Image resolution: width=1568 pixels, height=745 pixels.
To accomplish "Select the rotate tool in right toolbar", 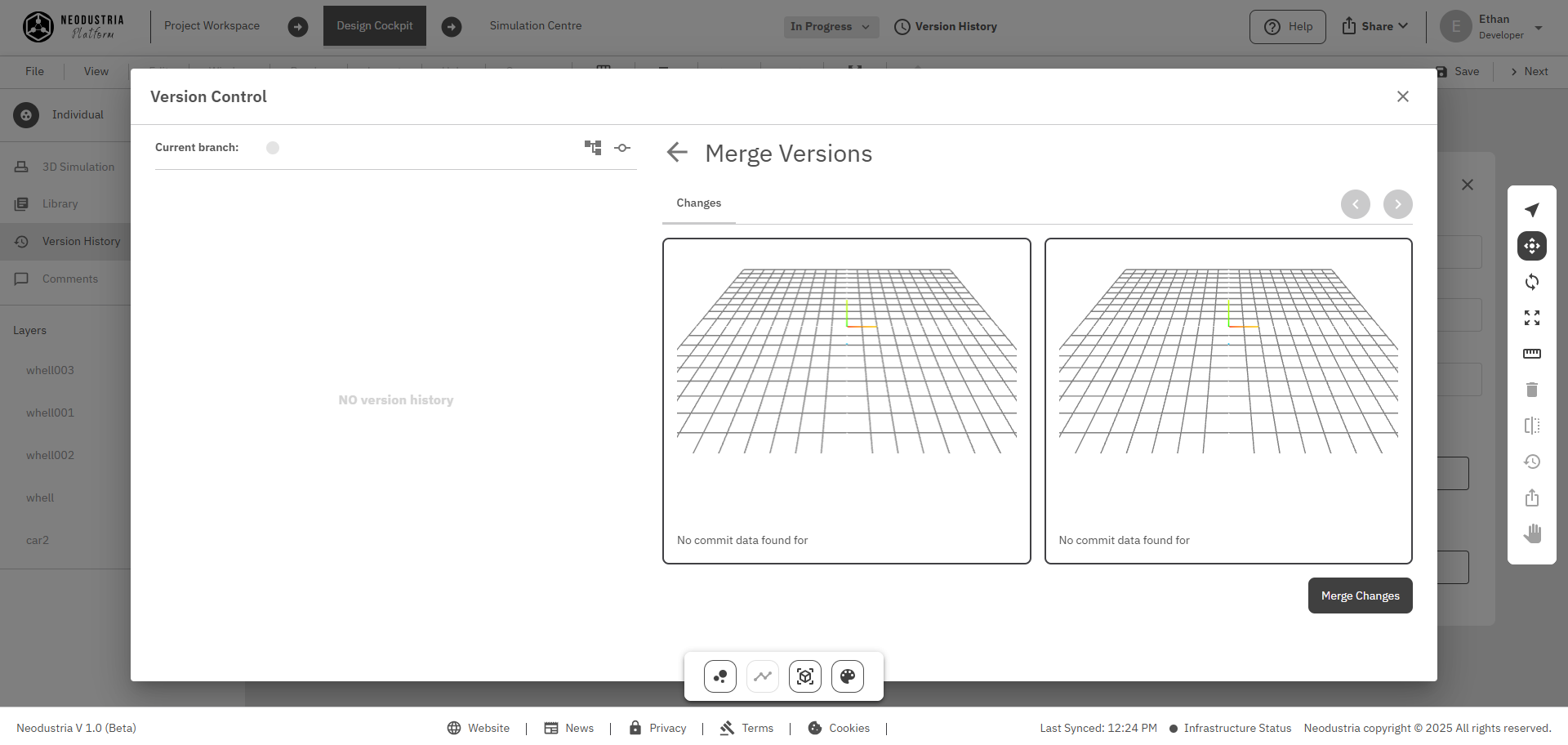I will (1531, 282).
